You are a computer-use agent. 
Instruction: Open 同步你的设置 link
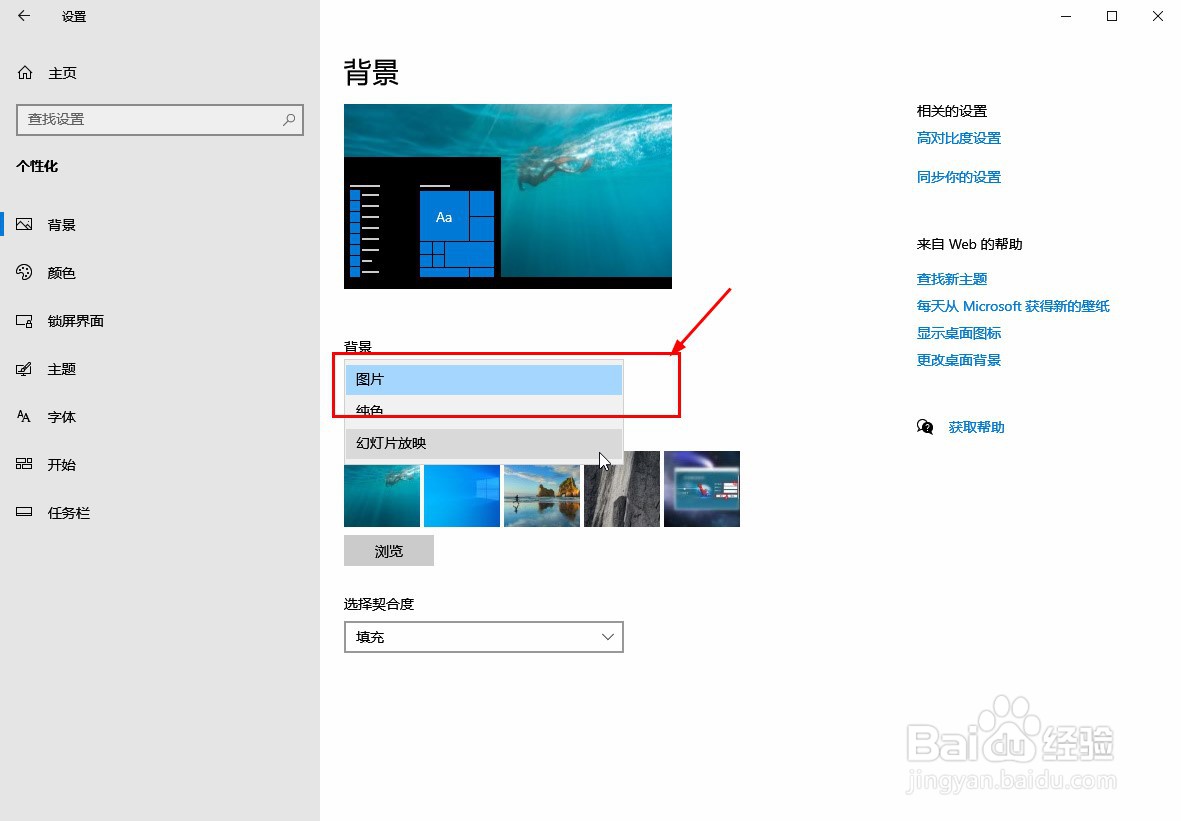pyautogui.click(x=958, y=177)
